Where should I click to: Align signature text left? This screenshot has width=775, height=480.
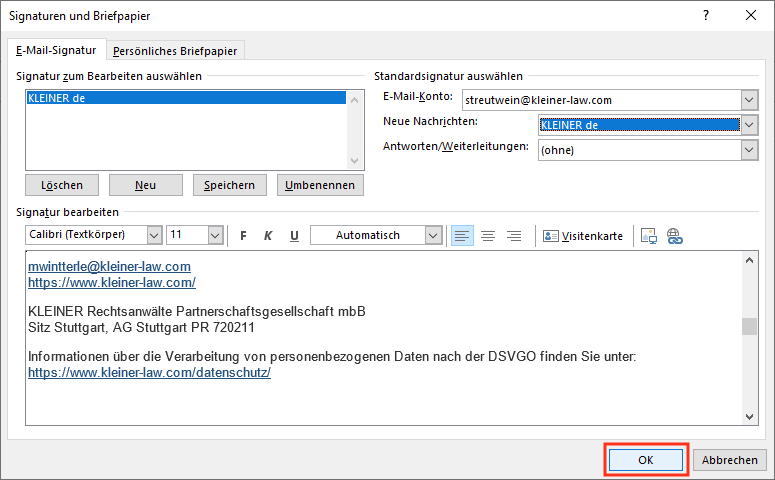coord(462,236)
